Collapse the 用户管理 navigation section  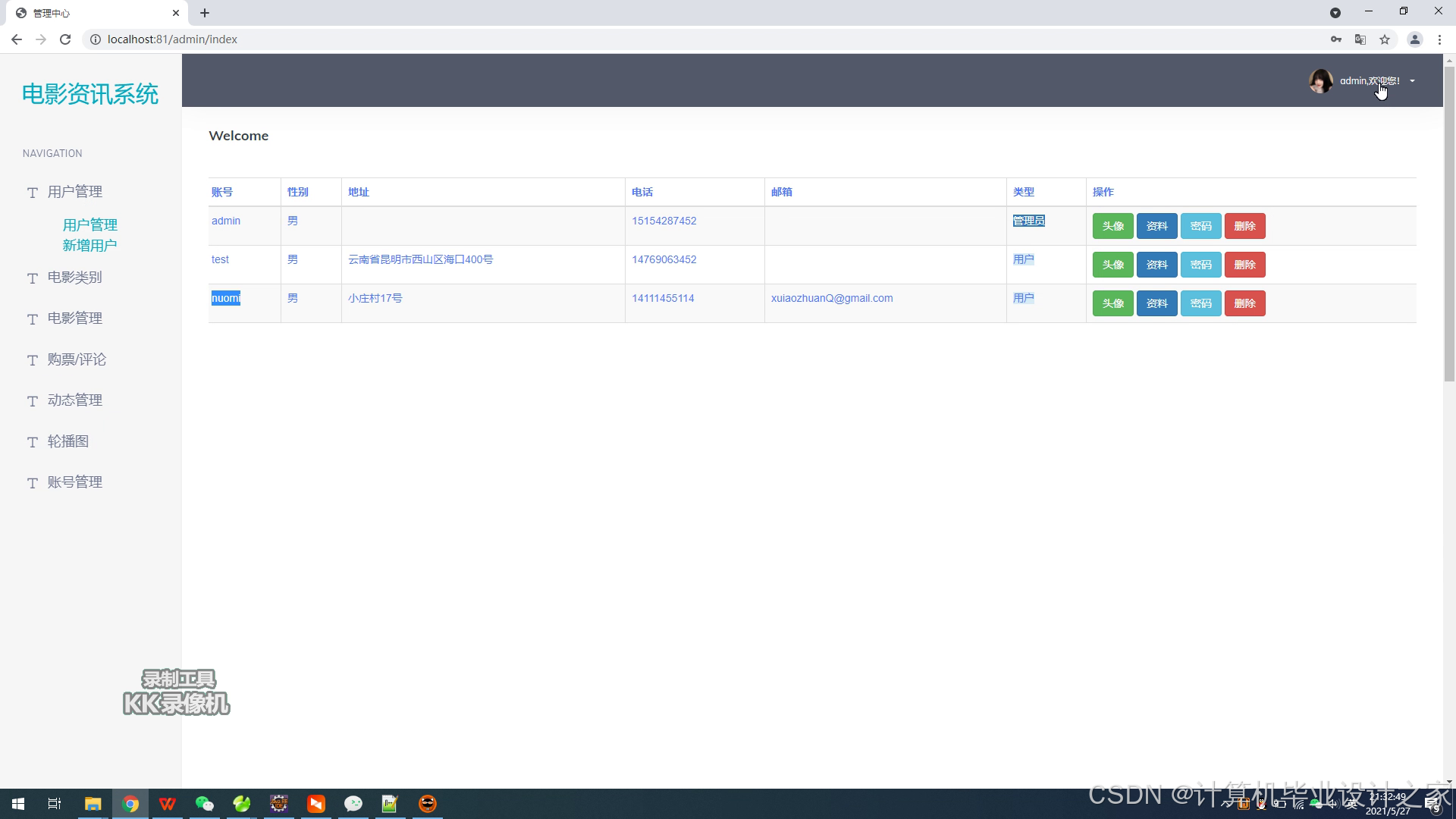pyautogui.click(x=74, y=192)
